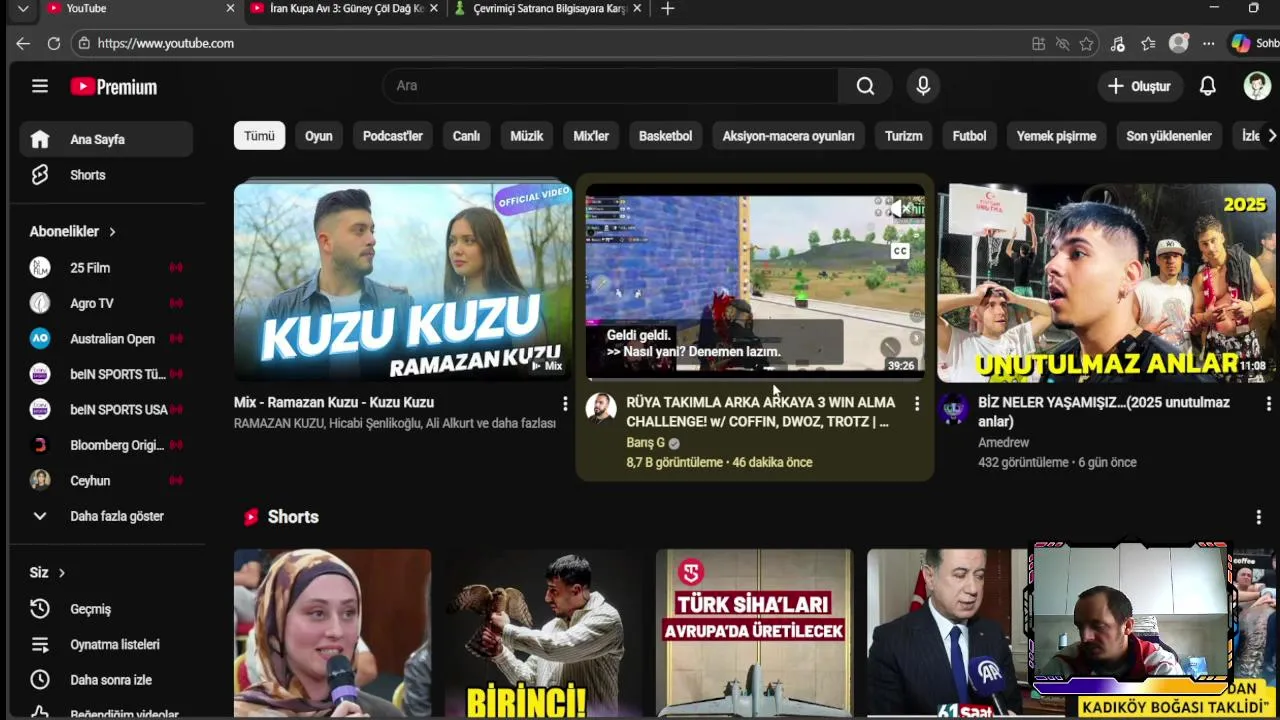The image size is (1280, 720).
Task: Toggle mute on the previewing video
Action: tap(900, 208)
